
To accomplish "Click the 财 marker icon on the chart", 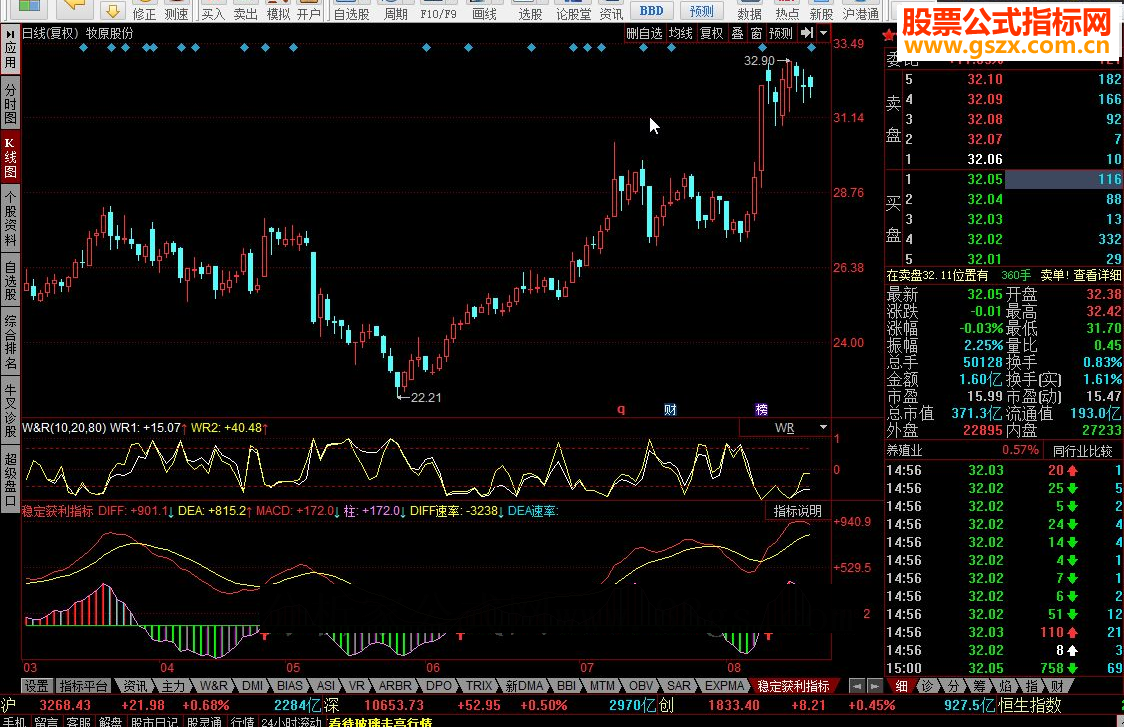I will [x=670, y=409].
